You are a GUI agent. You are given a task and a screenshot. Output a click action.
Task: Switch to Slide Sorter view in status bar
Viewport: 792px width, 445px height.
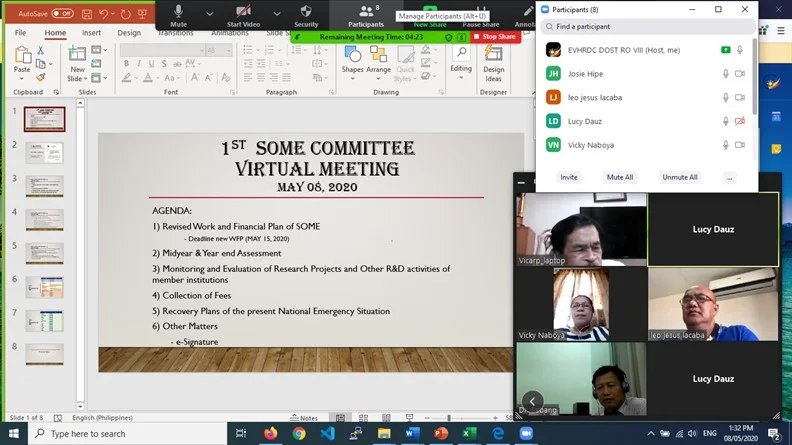pyautogui.click(x=363, y=418)
